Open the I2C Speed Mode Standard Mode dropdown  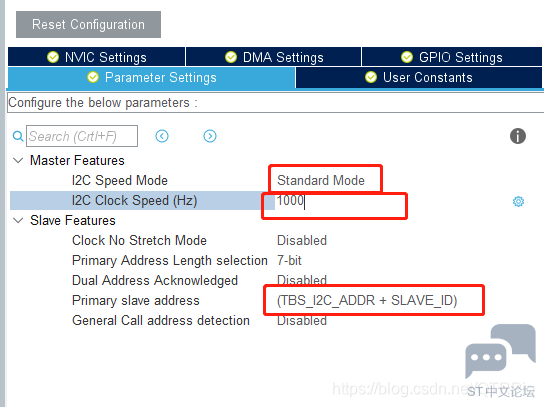tap(321, 180)
